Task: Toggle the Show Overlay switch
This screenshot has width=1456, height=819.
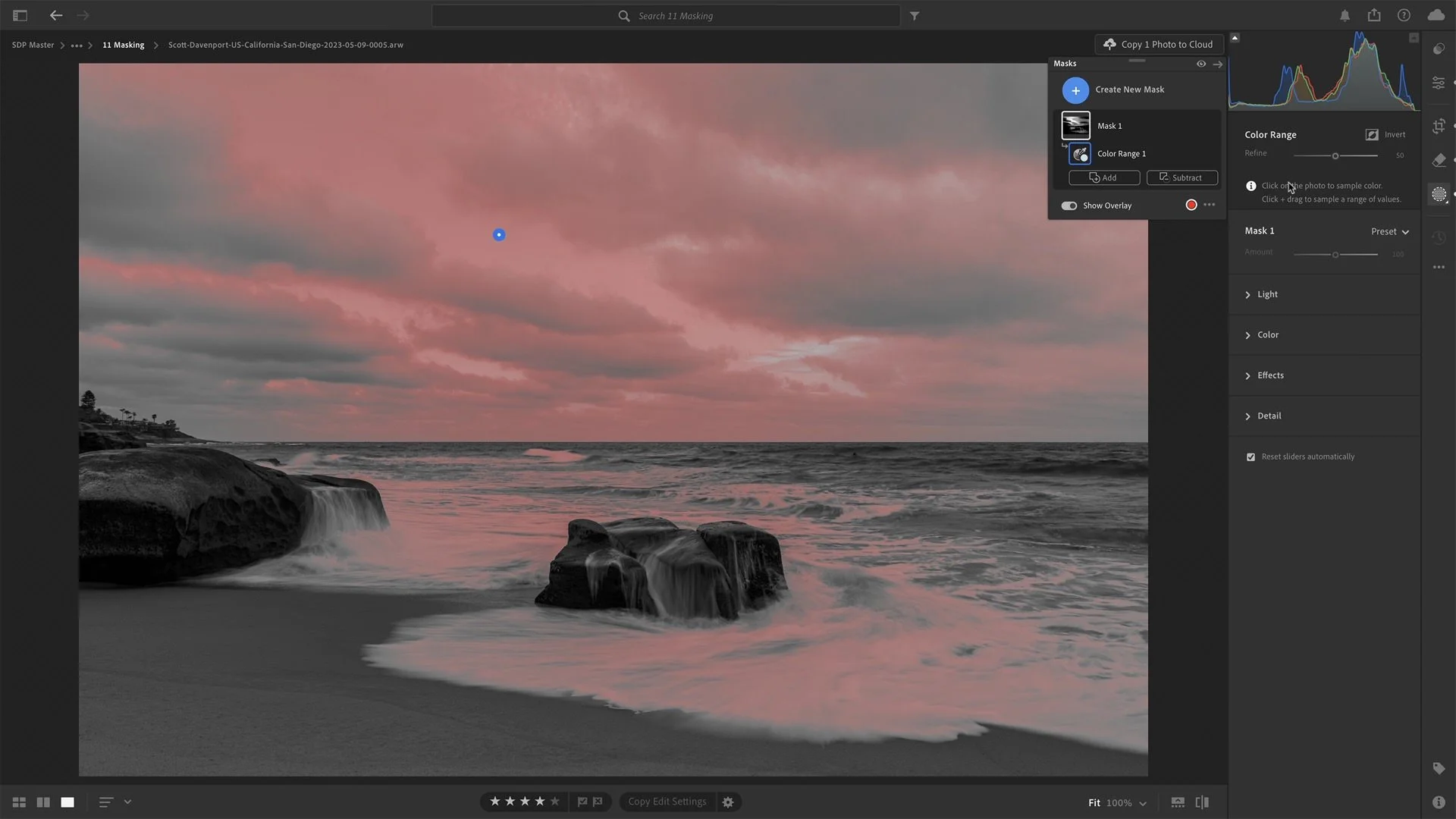Action: (1069, 206)
